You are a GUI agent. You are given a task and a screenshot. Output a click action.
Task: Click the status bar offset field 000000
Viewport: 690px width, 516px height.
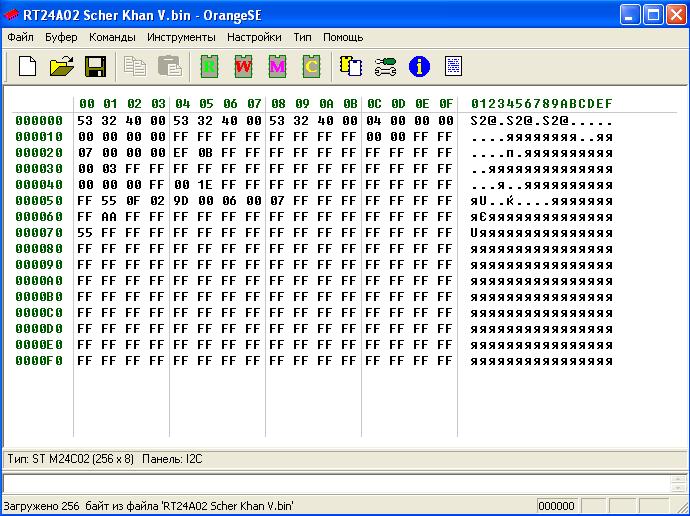557,506
